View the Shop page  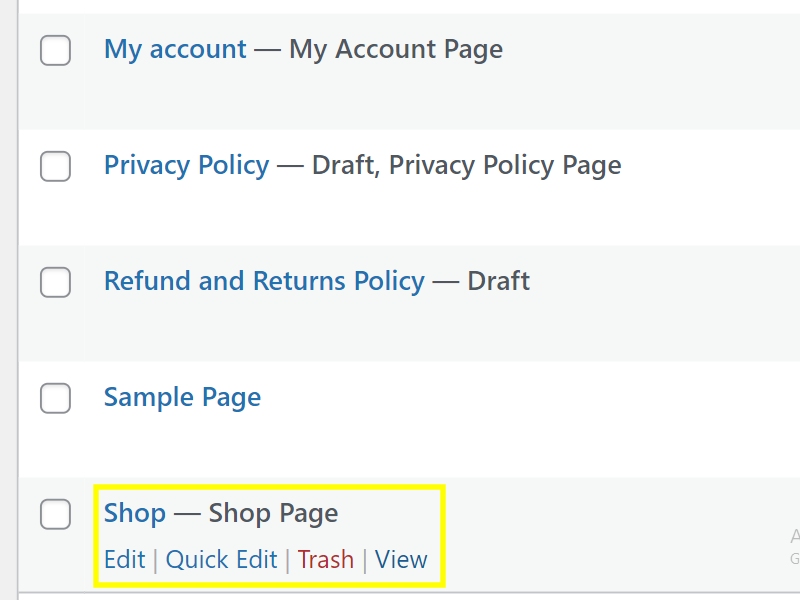401,559
